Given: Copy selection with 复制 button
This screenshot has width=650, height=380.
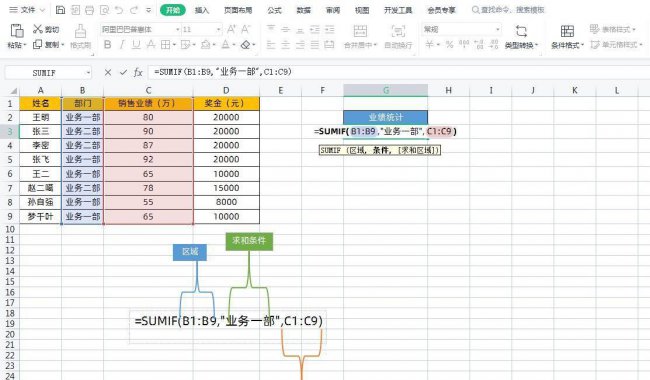Looking at the screenshot, I should (x=46, y=44).
